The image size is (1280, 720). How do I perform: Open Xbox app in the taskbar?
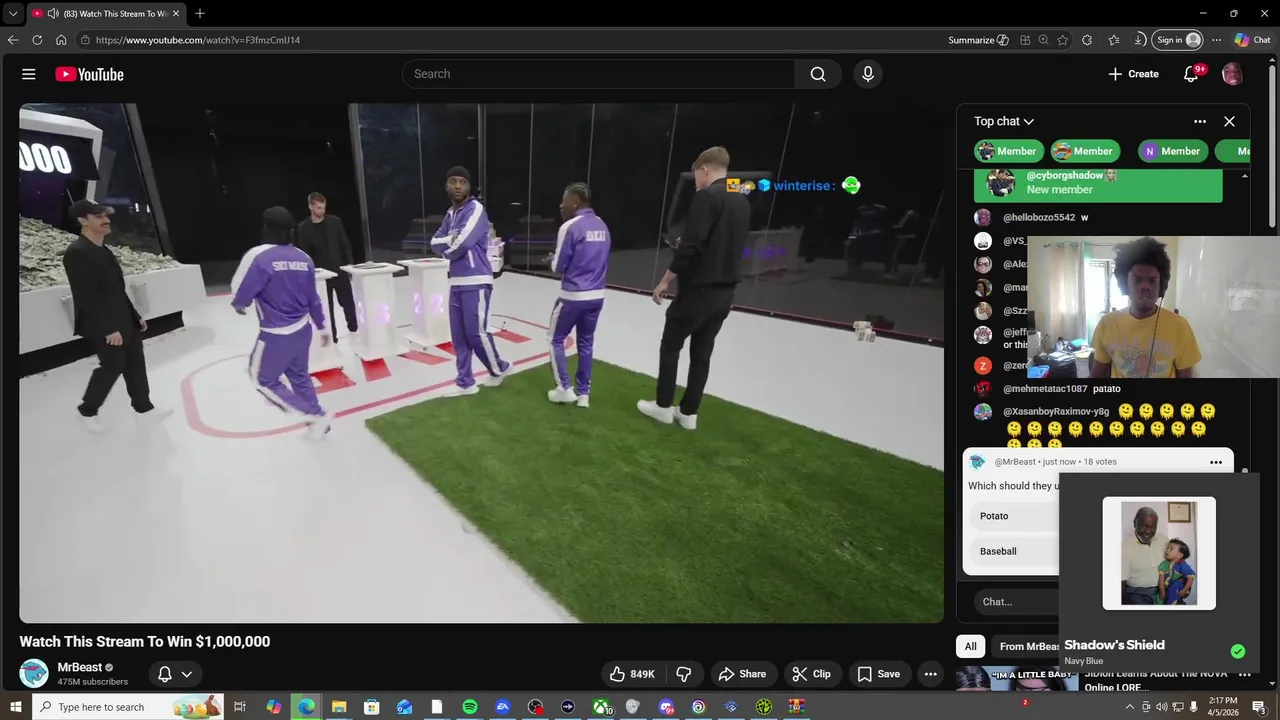pyautogui.click(x=600, y=707)
